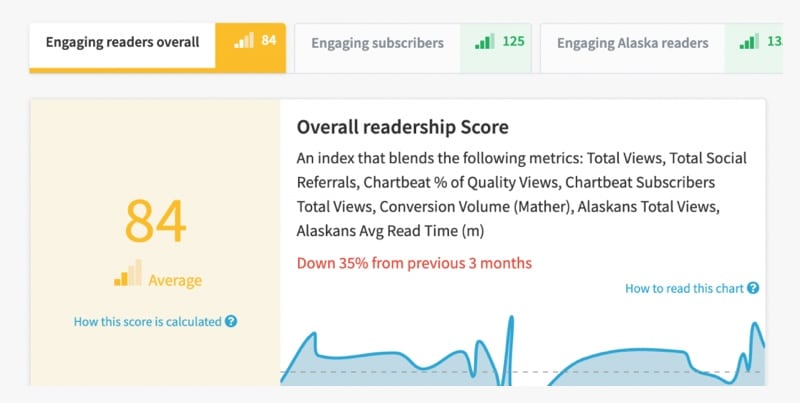Click the chart's rightmost peak
Viewport: 800px width, 403px height.
(x=755, y=325)
